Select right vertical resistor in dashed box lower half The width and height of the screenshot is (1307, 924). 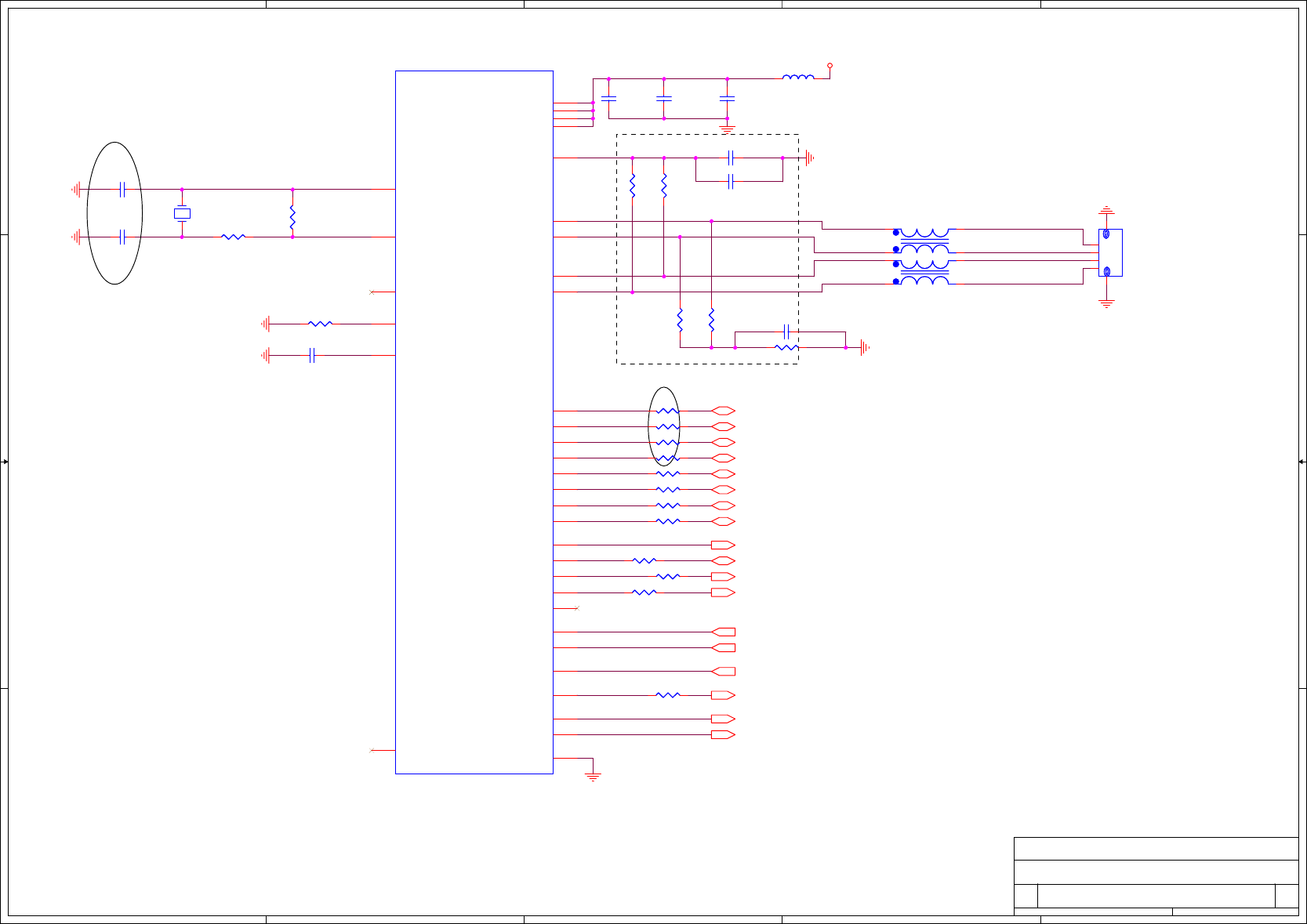click(x=711, y=320)
